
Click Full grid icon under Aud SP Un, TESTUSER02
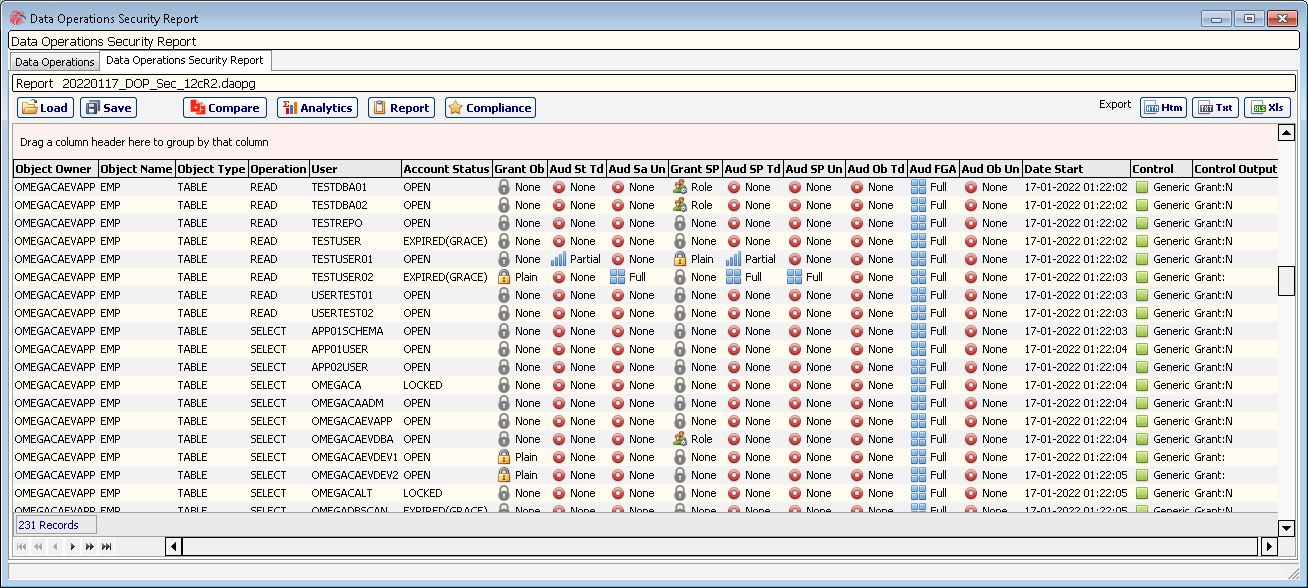pos(795,277)
